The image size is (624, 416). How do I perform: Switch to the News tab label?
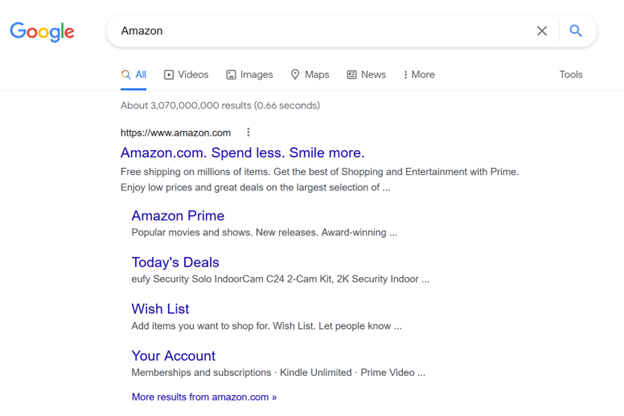pos(373,74)
